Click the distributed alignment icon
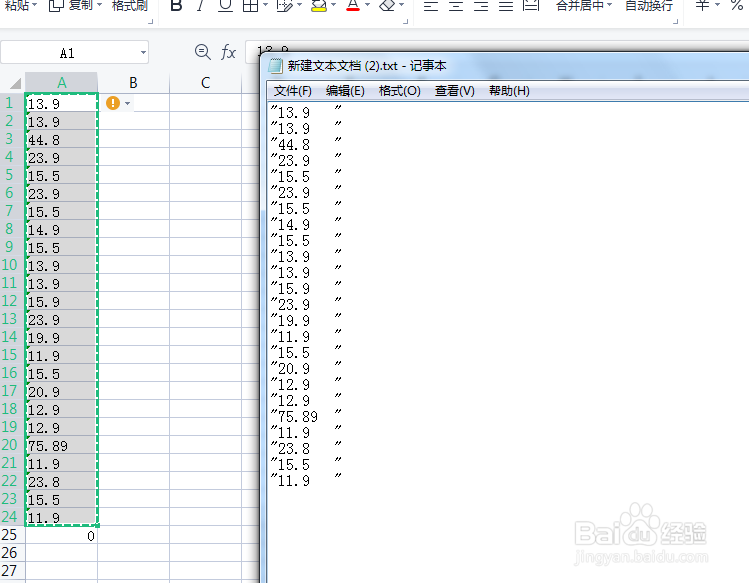This screenshot has width=749, height=583. tap(531, 6)
